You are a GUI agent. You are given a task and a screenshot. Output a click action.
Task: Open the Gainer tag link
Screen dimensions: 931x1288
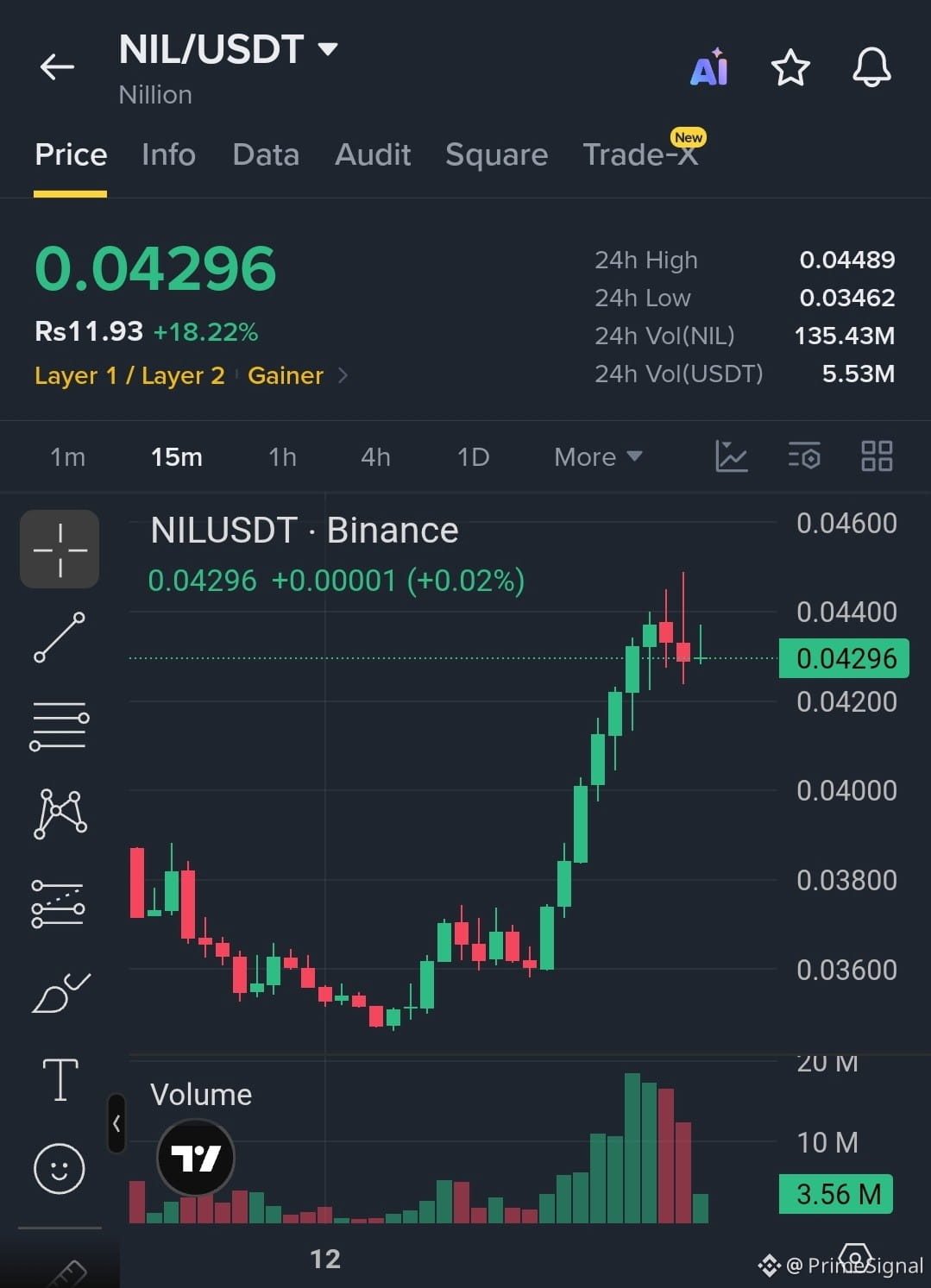[286, 375]
